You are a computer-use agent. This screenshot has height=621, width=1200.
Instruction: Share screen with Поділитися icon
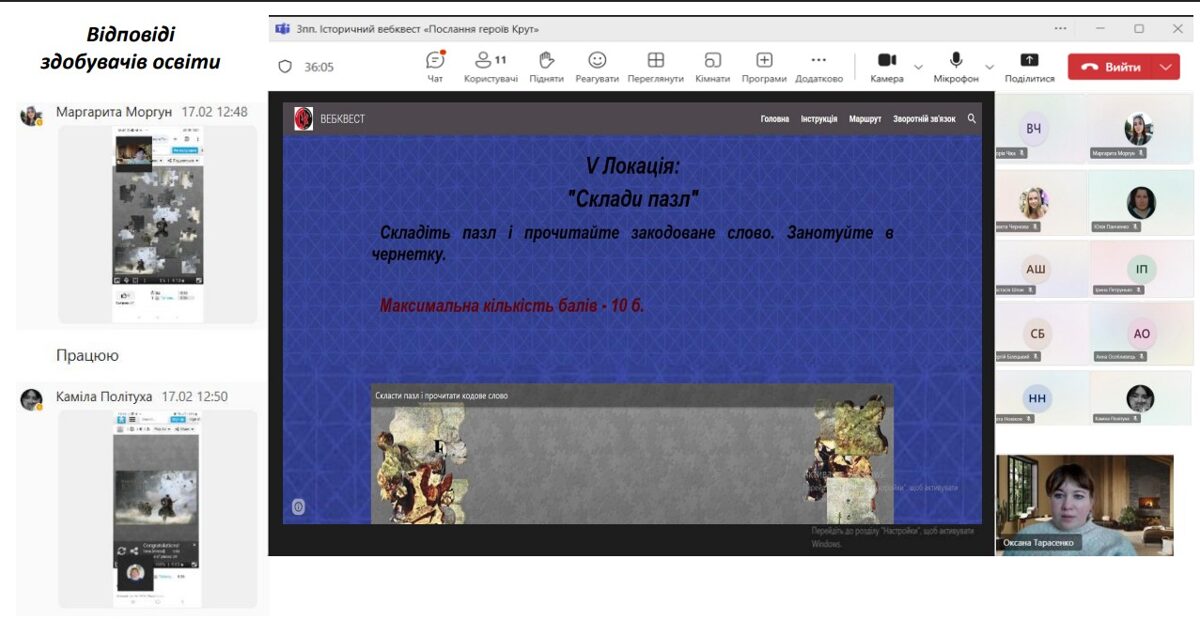pyautogui.click(x=1029, y=61)
